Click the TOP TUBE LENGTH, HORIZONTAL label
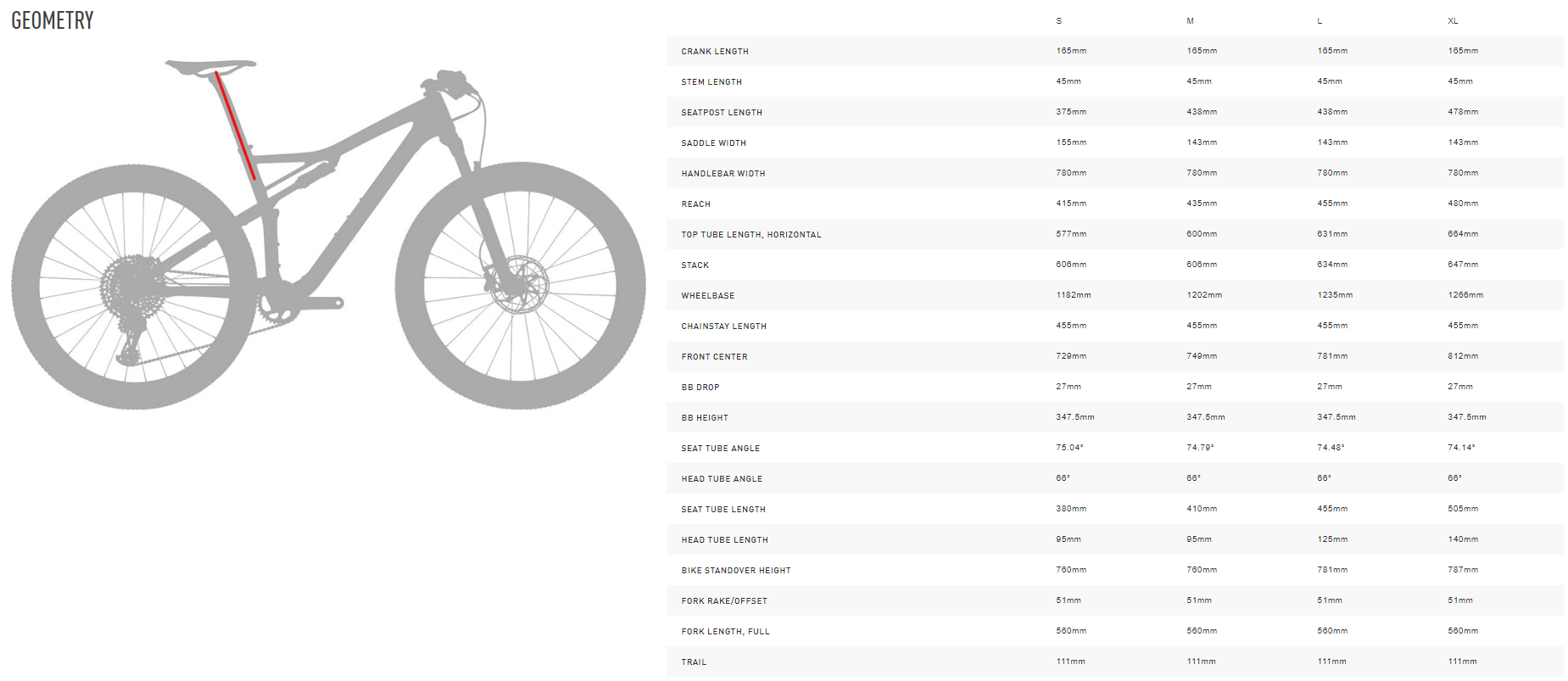Image resolution: width=1568 pixels, height=681 pixels. click(751, 235)
